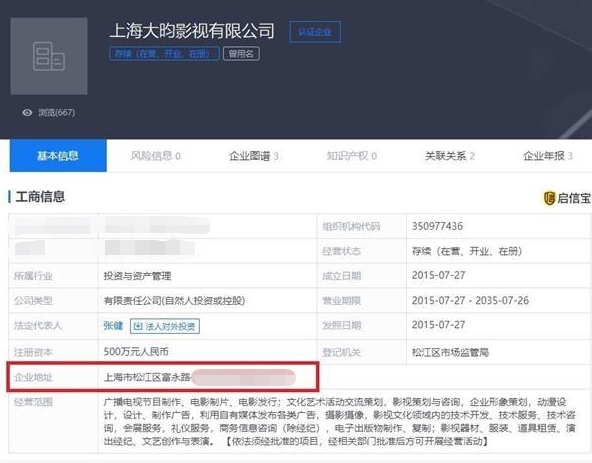
Task: Click the 曾用名 tag button
Action: click(241, 54)
